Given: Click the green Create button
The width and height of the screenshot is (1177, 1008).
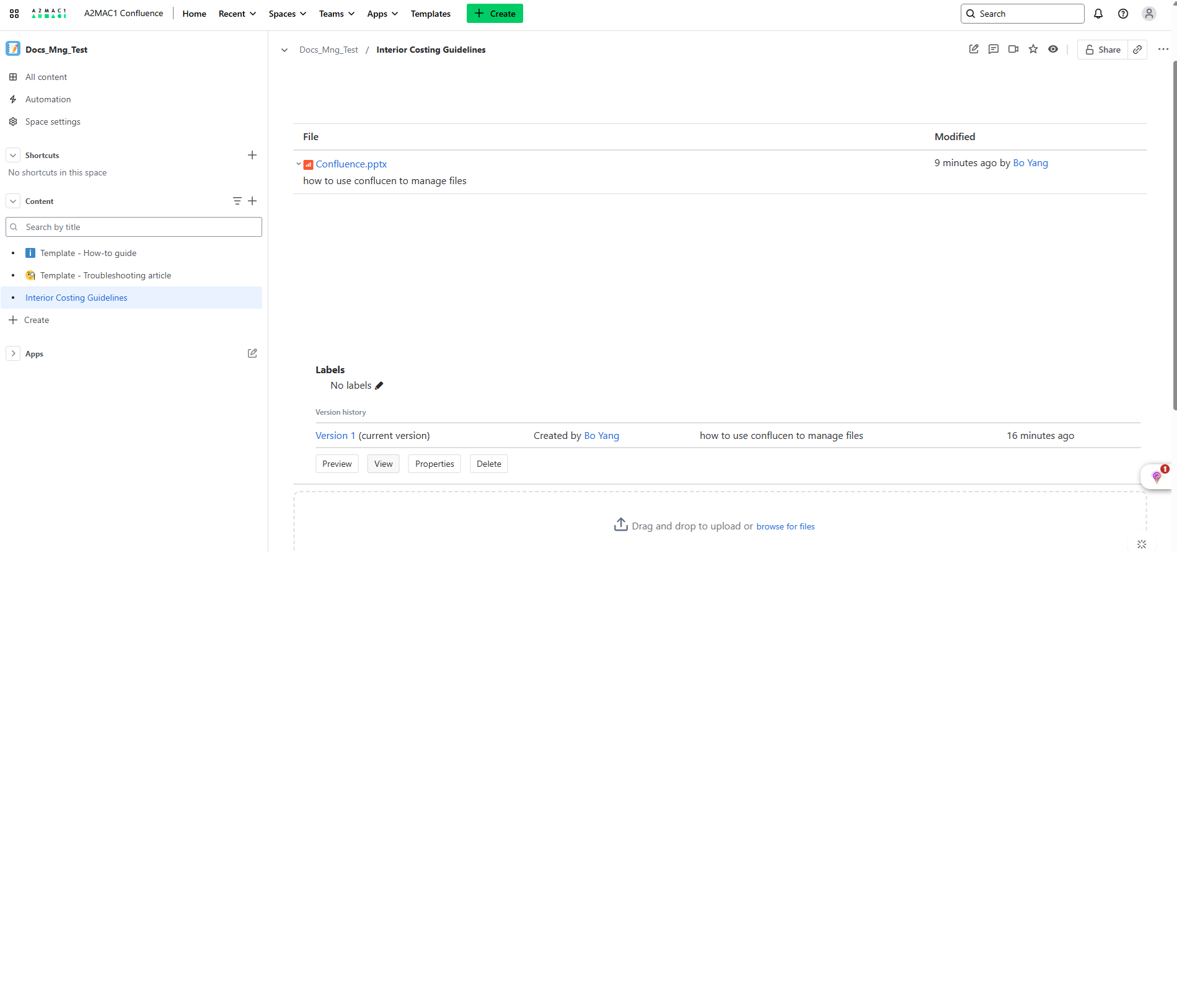Looking at the screenshot, I should click(495, 14).
